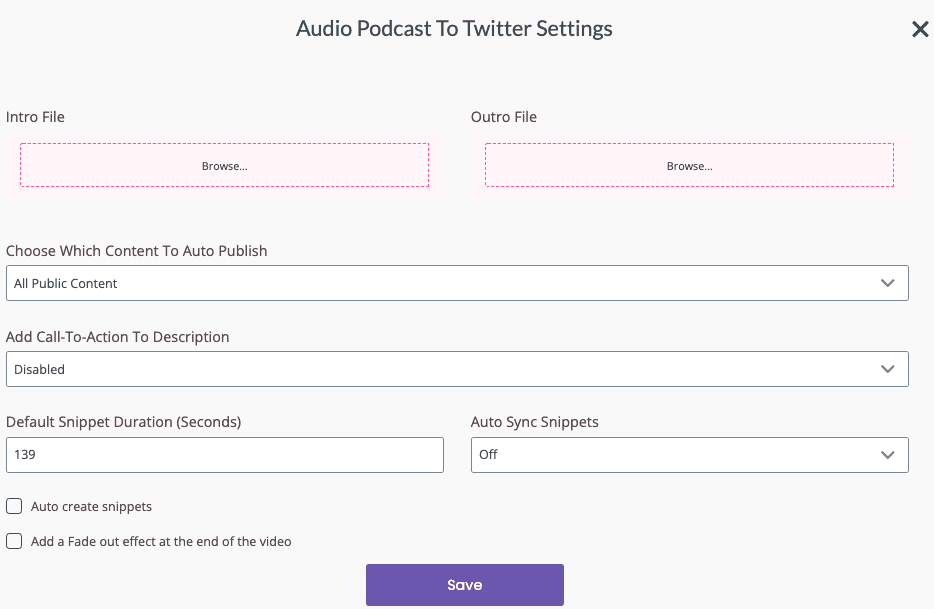Browse for an Intro File
Image resolution: width=934 pixels, height=609 pixels.
pos(225,165)
